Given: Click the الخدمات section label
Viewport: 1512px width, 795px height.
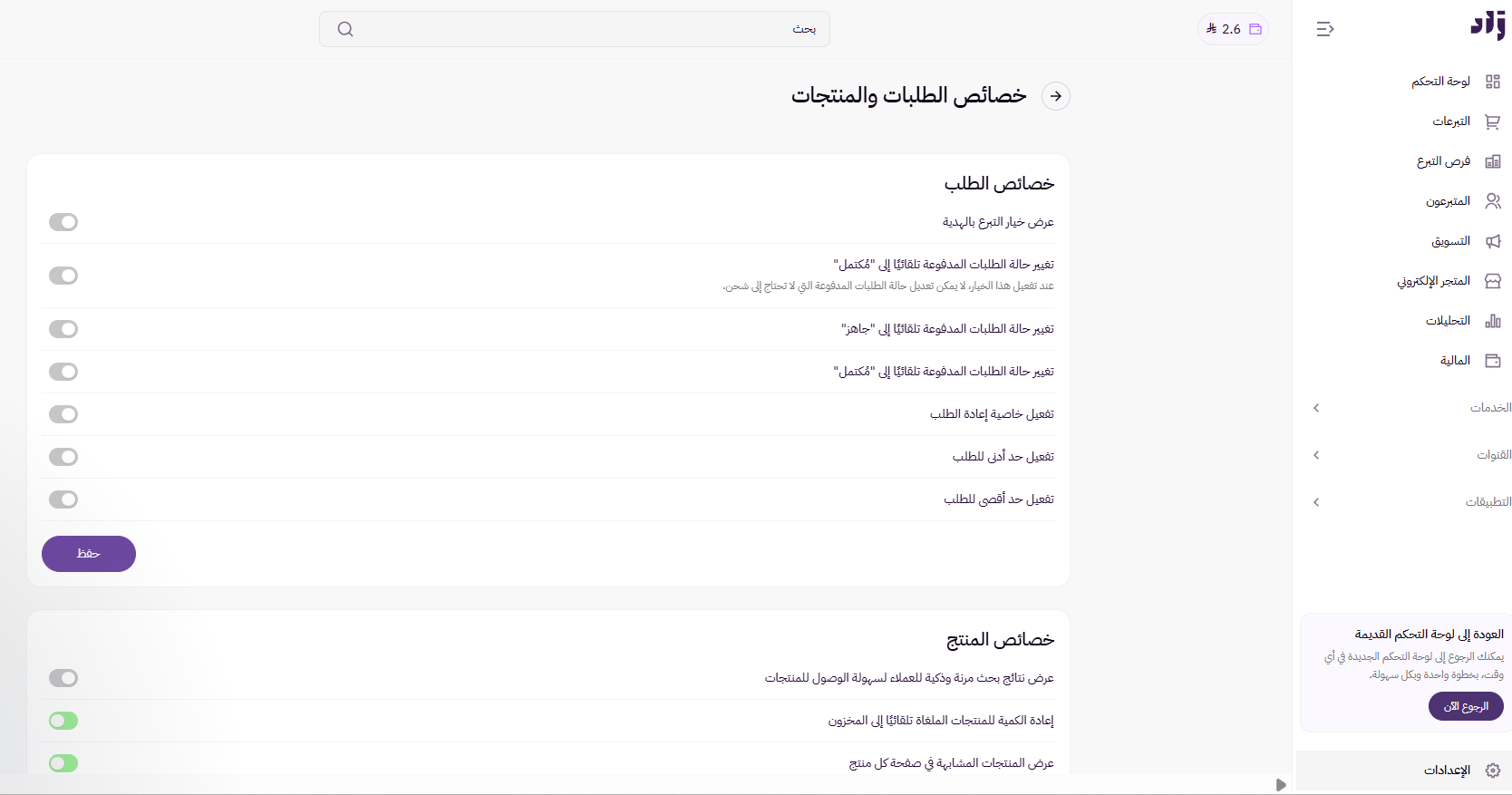Looking at the screenshot, I should click(x=1491, y=408).
